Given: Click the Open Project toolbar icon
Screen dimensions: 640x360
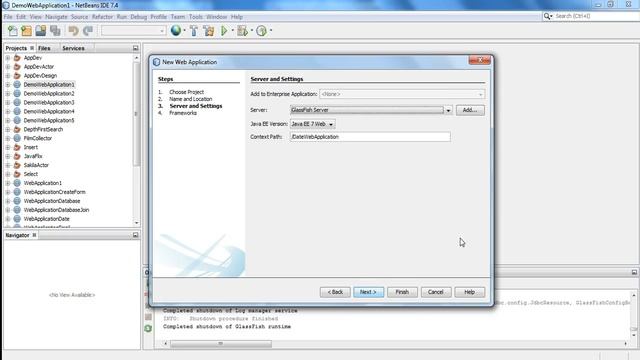Looking at the screenshot, I should coord(41,31).
